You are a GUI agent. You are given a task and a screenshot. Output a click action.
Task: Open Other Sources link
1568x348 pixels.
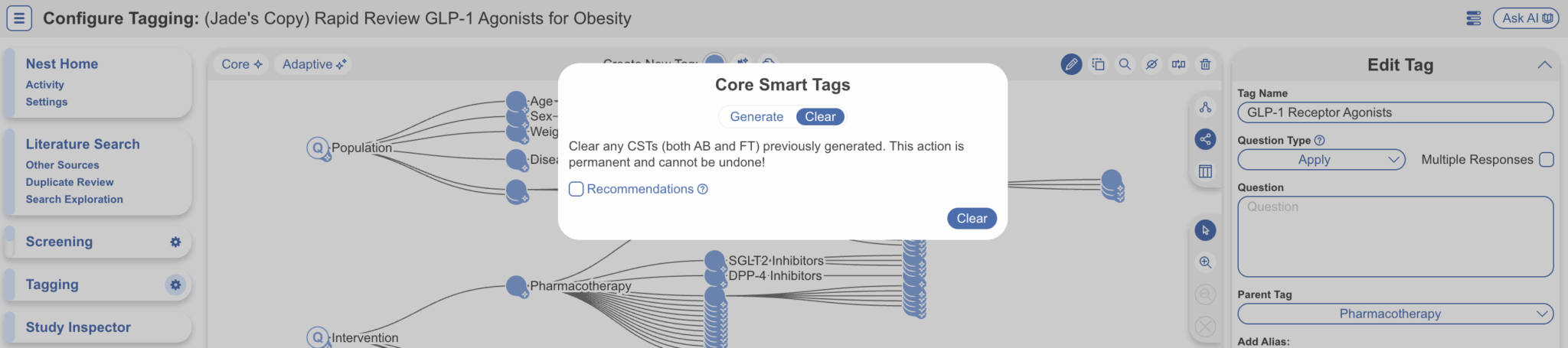(x=63, y=165)
